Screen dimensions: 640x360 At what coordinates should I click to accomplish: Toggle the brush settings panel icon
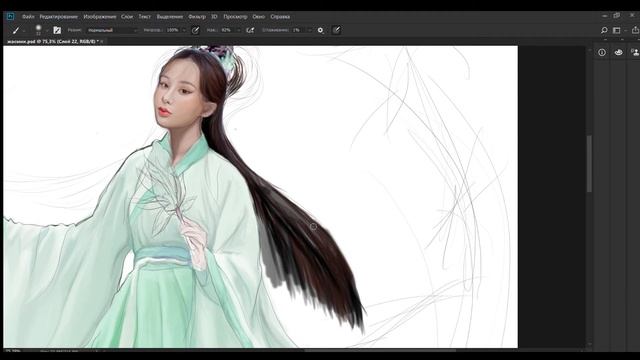pos(57,30)
